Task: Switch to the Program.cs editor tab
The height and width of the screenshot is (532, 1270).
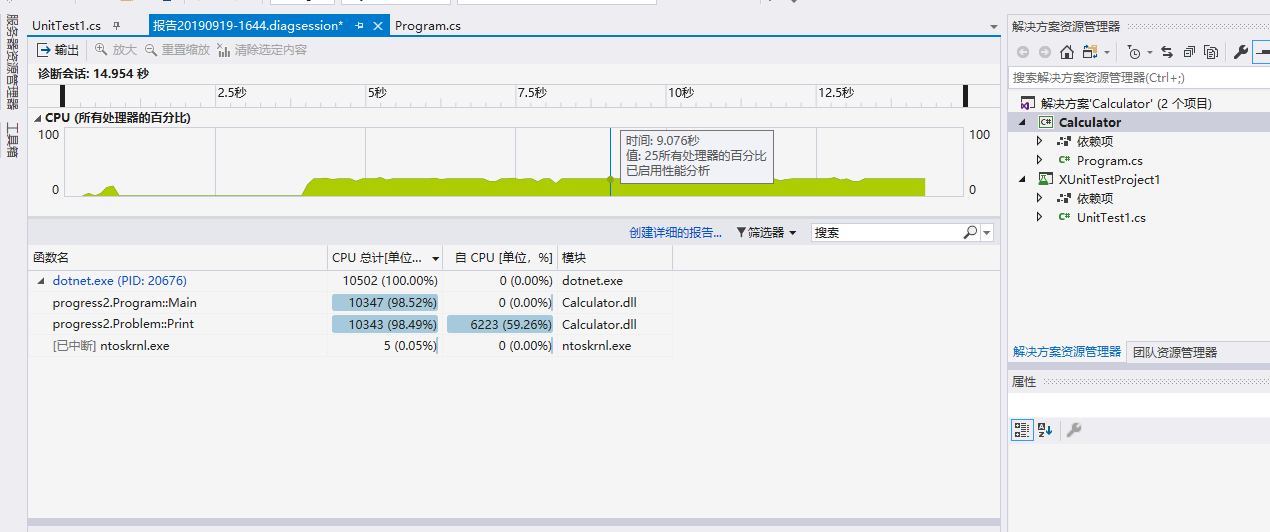Action: (428, 26)
